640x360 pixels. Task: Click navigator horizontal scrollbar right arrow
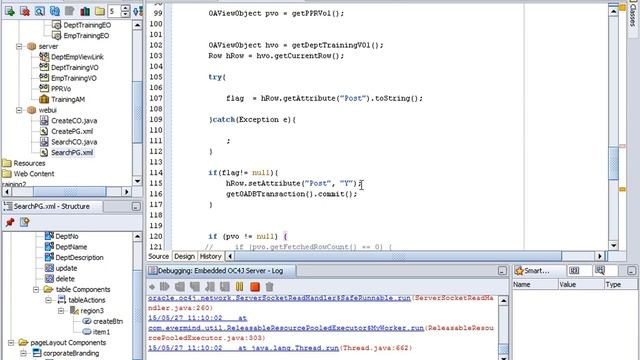pos(126,191)
